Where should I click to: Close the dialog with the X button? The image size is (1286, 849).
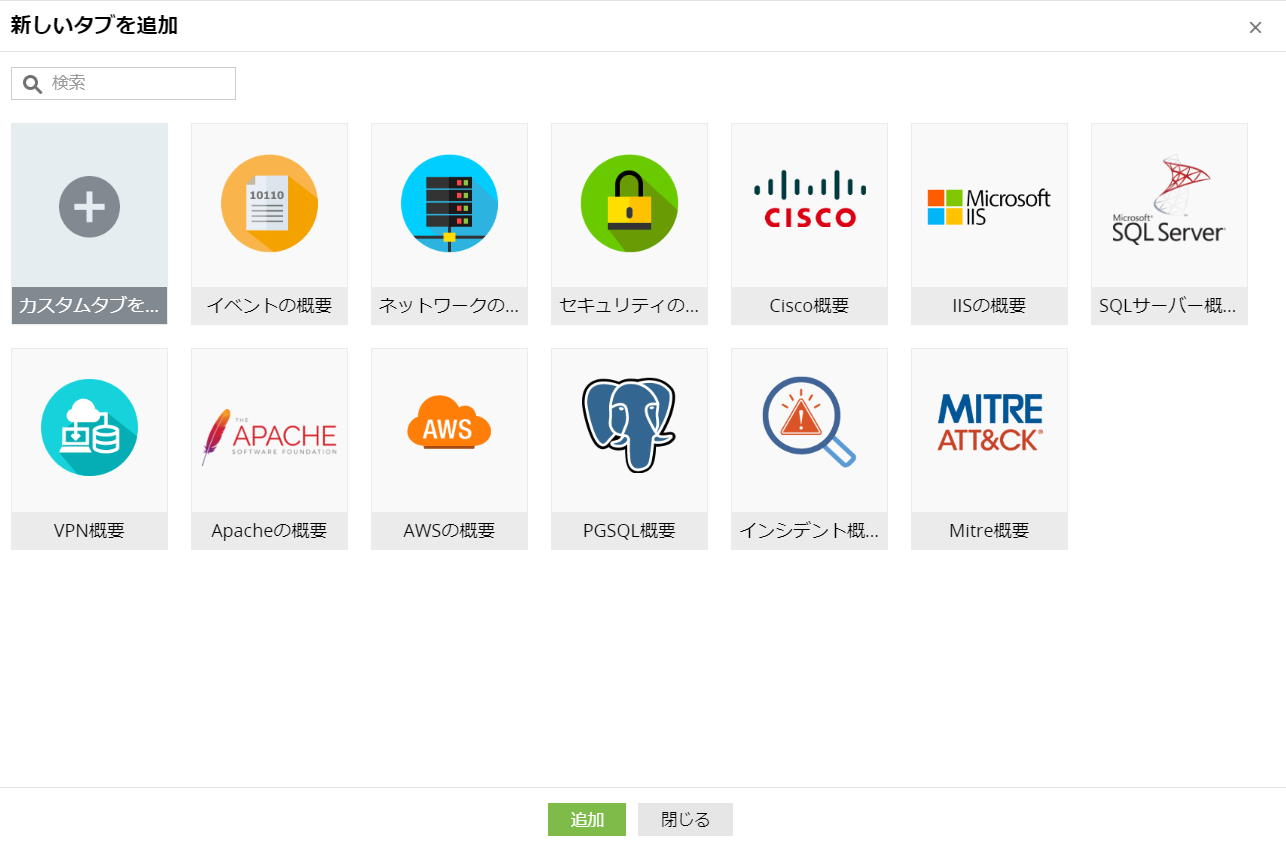pos(1255,28)
